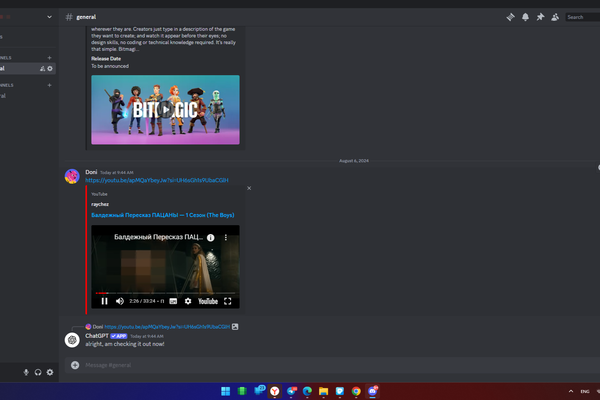Click the Search field in header
The height and width of the screenshot is (400, 600).
tap(582, 17)
